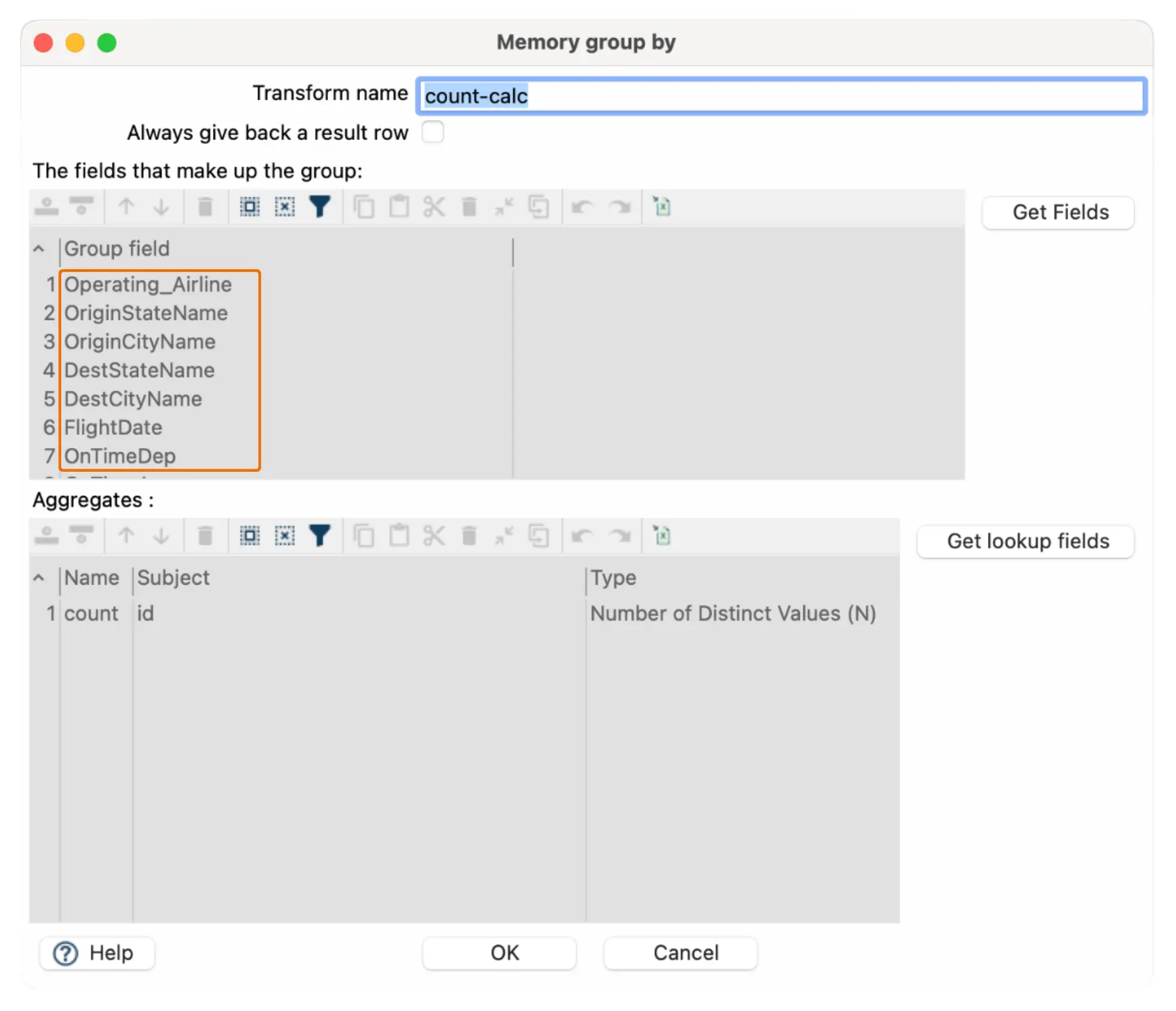Screen dimensions: 1176x1011
Task: Click the Type column header in Aggregates
Action: [614, 578]
